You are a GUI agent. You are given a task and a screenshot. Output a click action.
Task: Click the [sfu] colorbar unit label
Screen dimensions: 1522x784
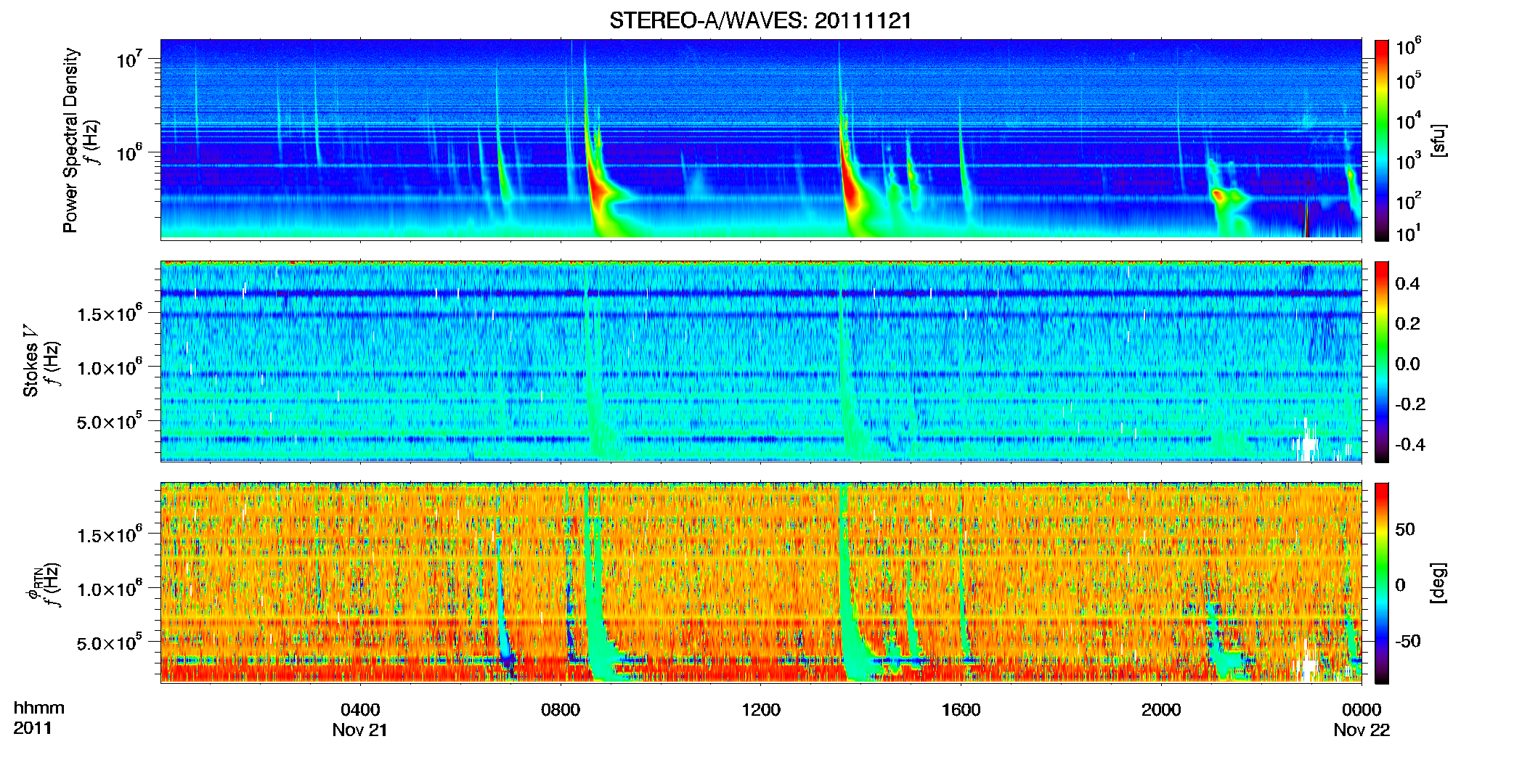(x=1439, y=140)
